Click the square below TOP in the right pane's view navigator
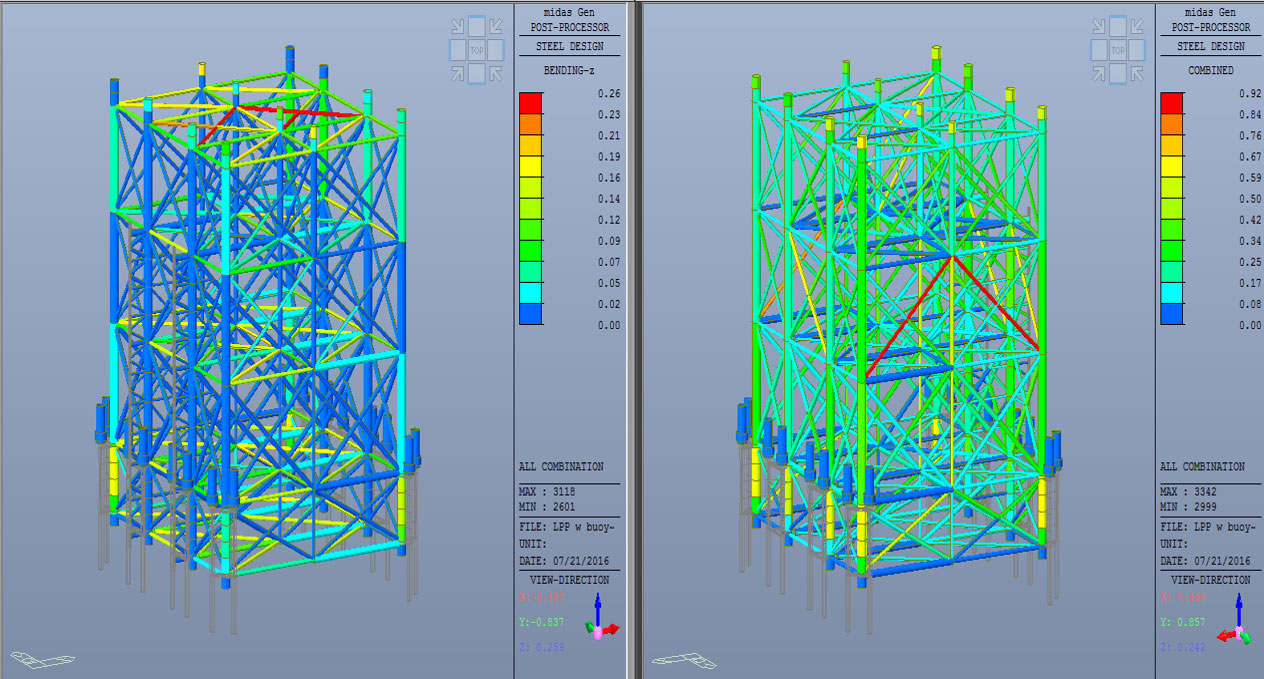The height and width of the screenshot is (679, 1264). (1119, 73)
